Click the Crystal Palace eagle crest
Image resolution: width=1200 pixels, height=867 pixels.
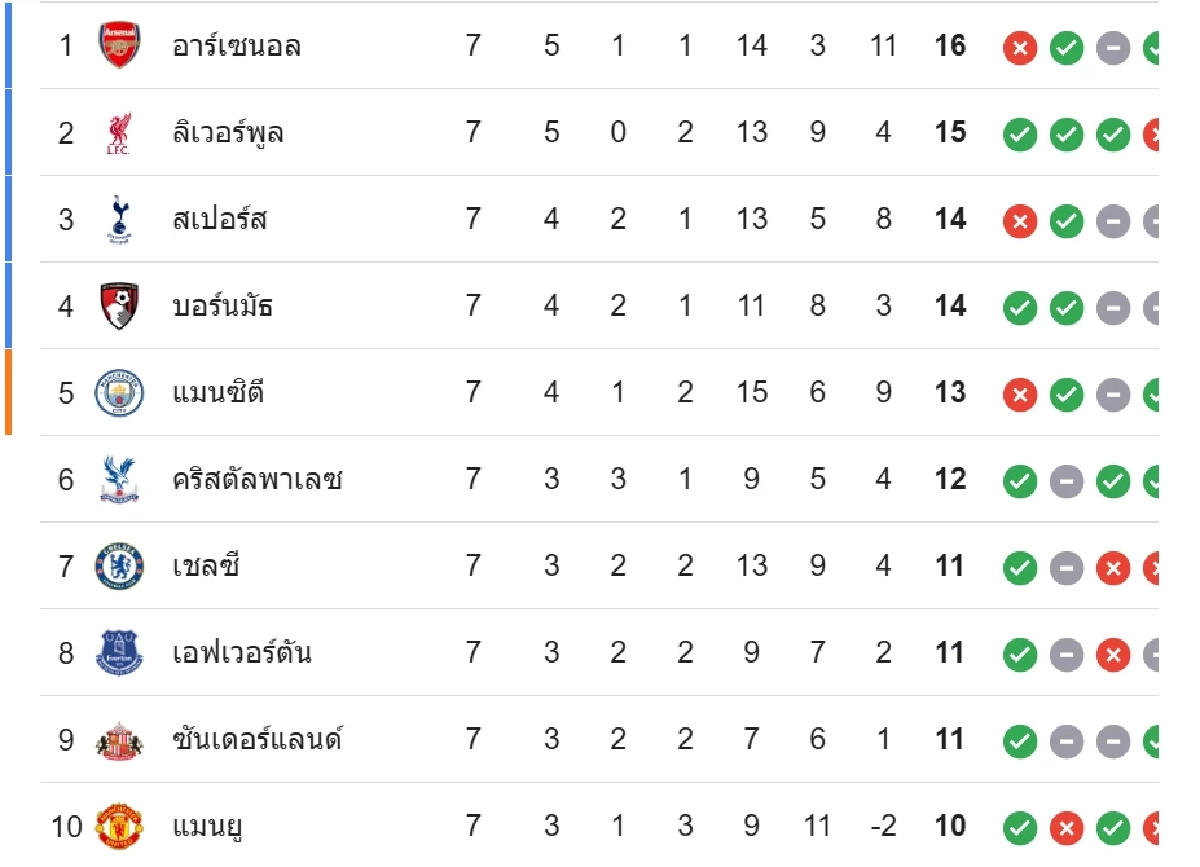(x=119, y=479)
